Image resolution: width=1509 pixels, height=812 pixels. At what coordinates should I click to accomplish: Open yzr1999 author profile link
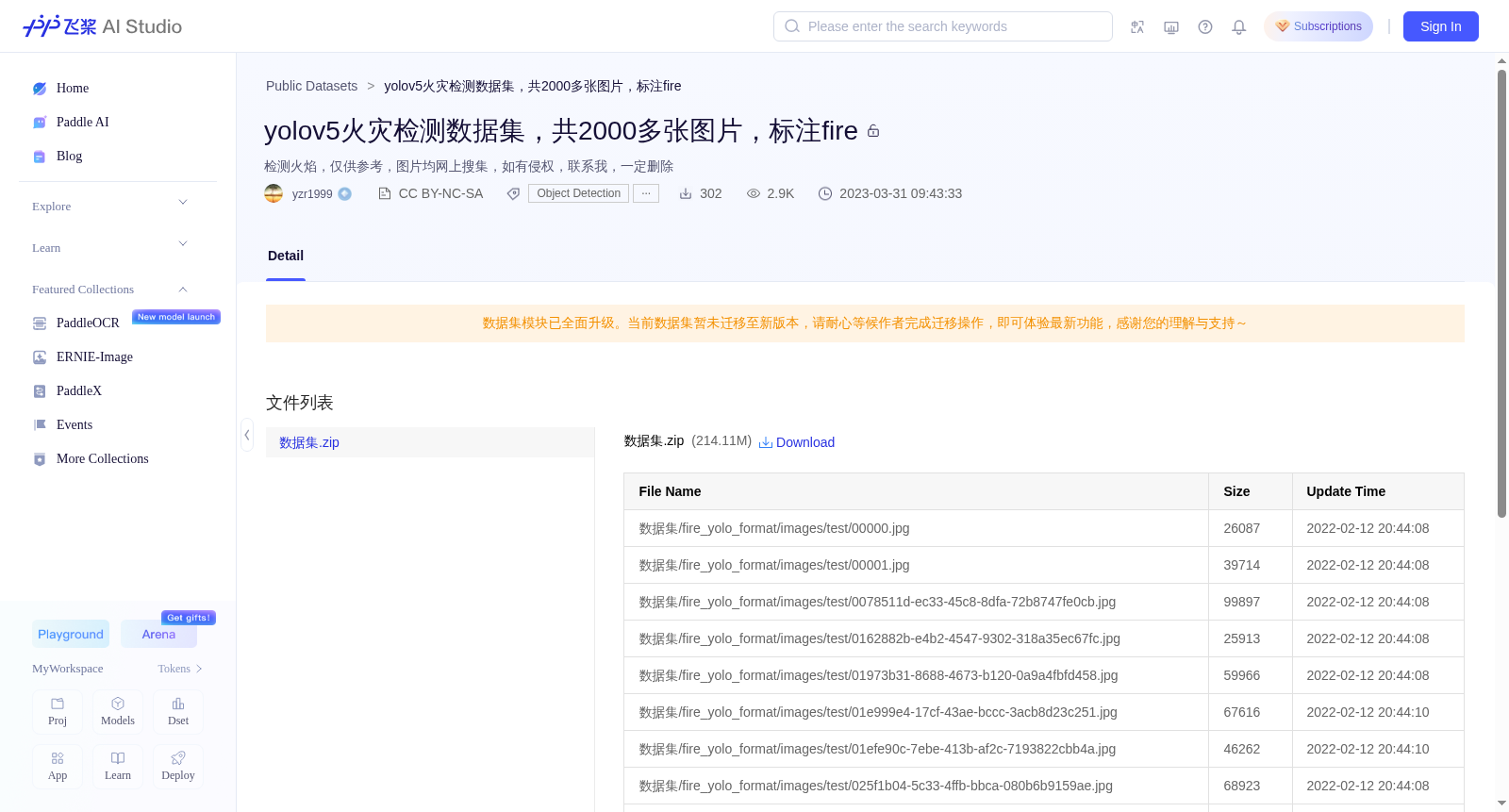pos(312,194)
